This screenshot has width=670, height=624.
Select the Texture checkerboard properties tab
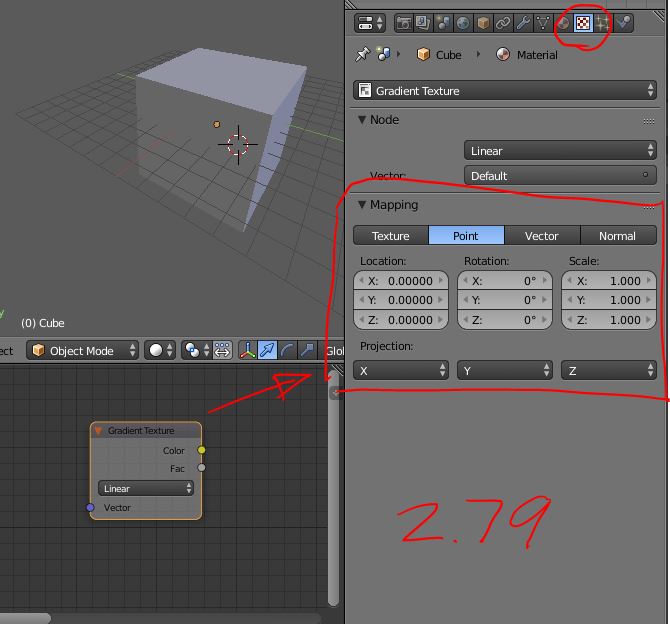click(583, 23)
